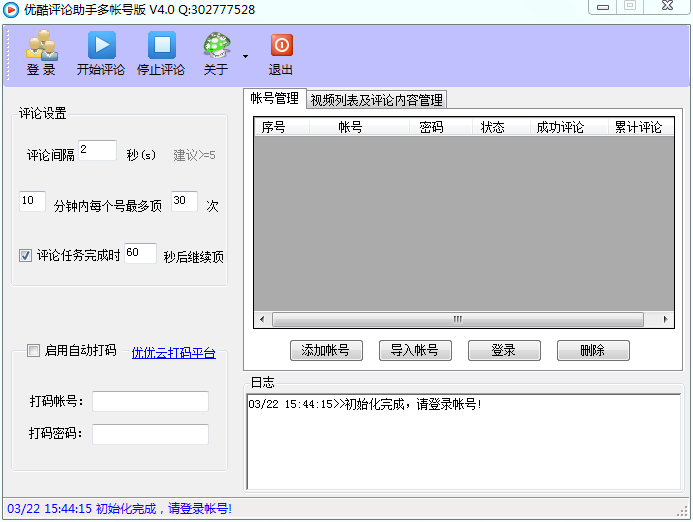693x522 pixels.
Task: Click the 成功评论 column header
Action: pyautogui.click(x=569, y=127)
